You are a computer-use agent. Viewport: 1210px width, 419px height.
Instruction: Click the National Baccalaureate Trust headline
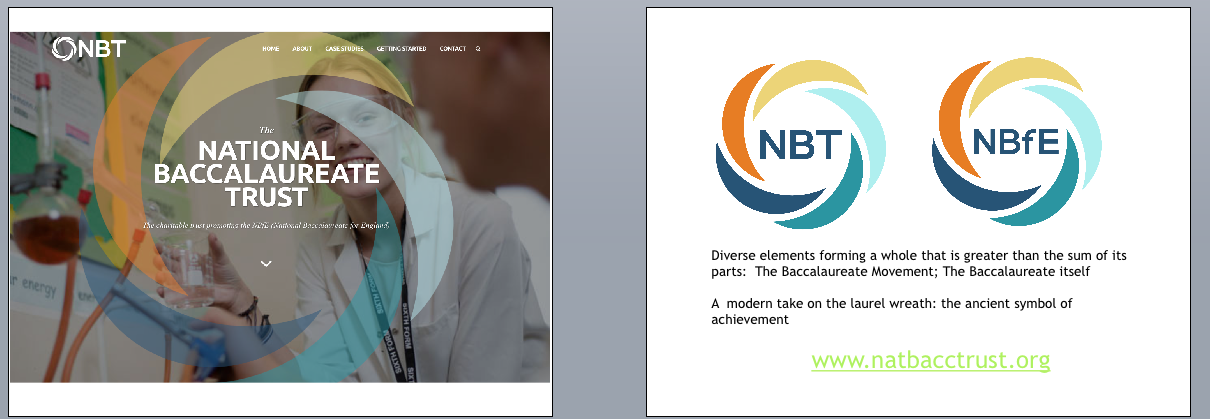[266, 173]
